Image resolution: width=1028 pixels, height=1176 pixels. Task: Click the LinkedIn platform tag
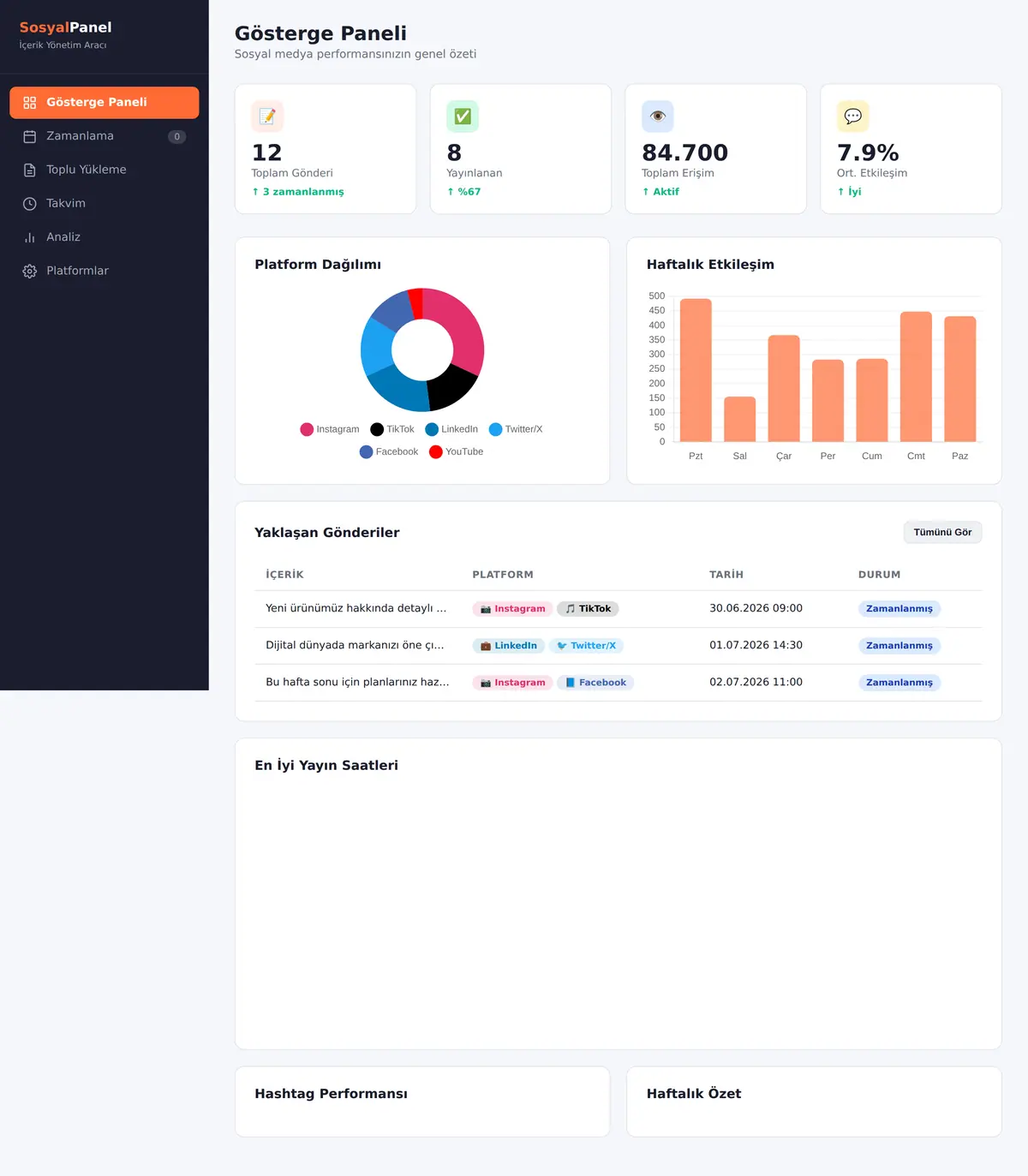(509, 646)
